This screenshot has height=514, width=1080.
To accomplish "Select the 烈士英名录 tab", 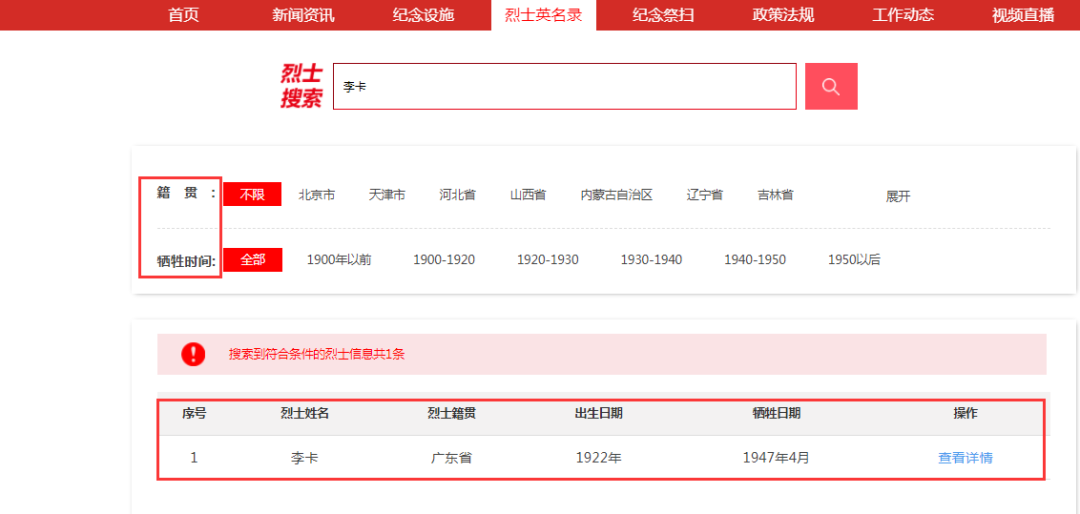I will 543,15.
